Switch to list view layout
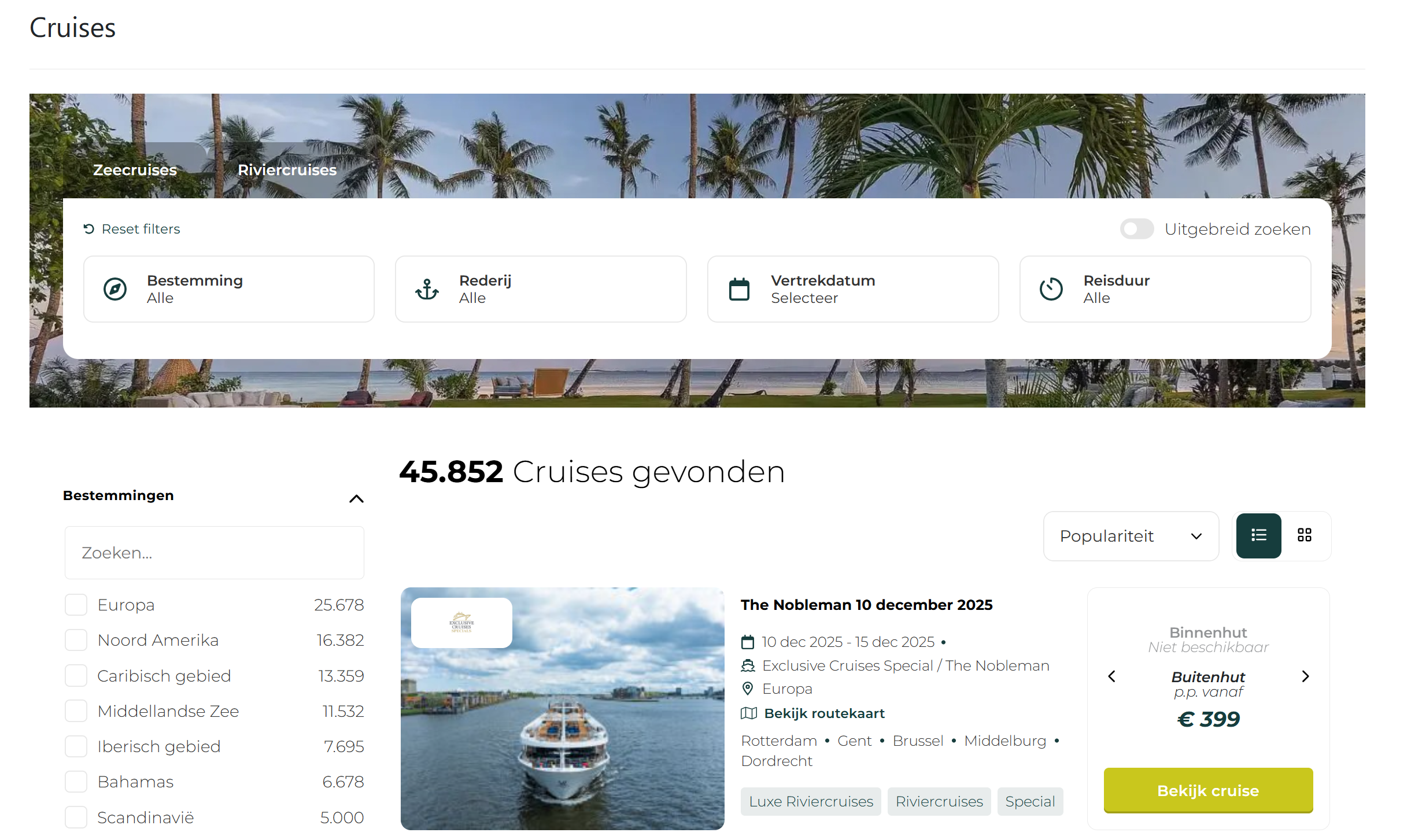This screenshot has height=840, width=1411. 1258,535
